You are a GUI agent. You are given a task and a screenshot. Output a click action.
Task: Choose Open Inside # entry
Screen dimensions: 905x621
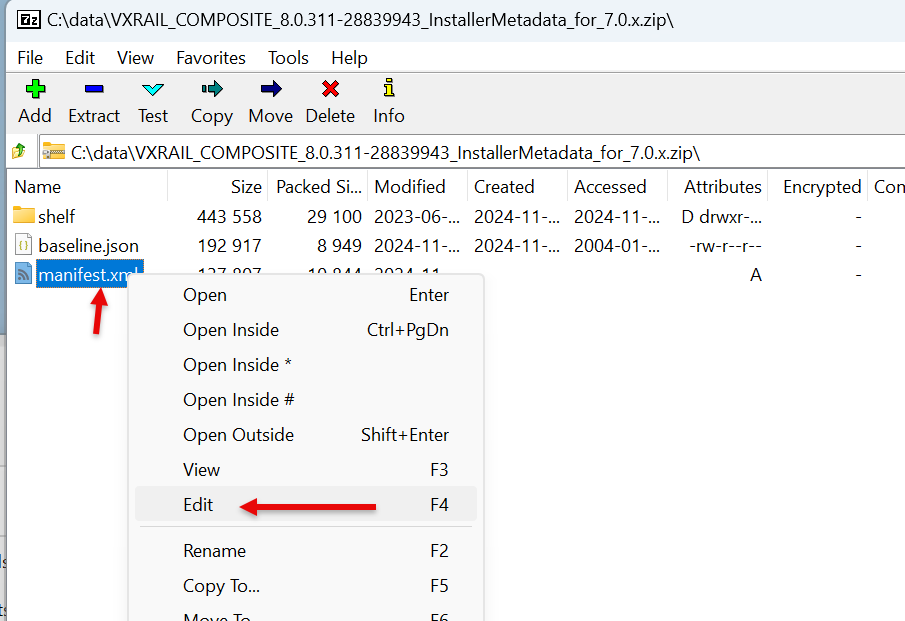pos(306,400)
